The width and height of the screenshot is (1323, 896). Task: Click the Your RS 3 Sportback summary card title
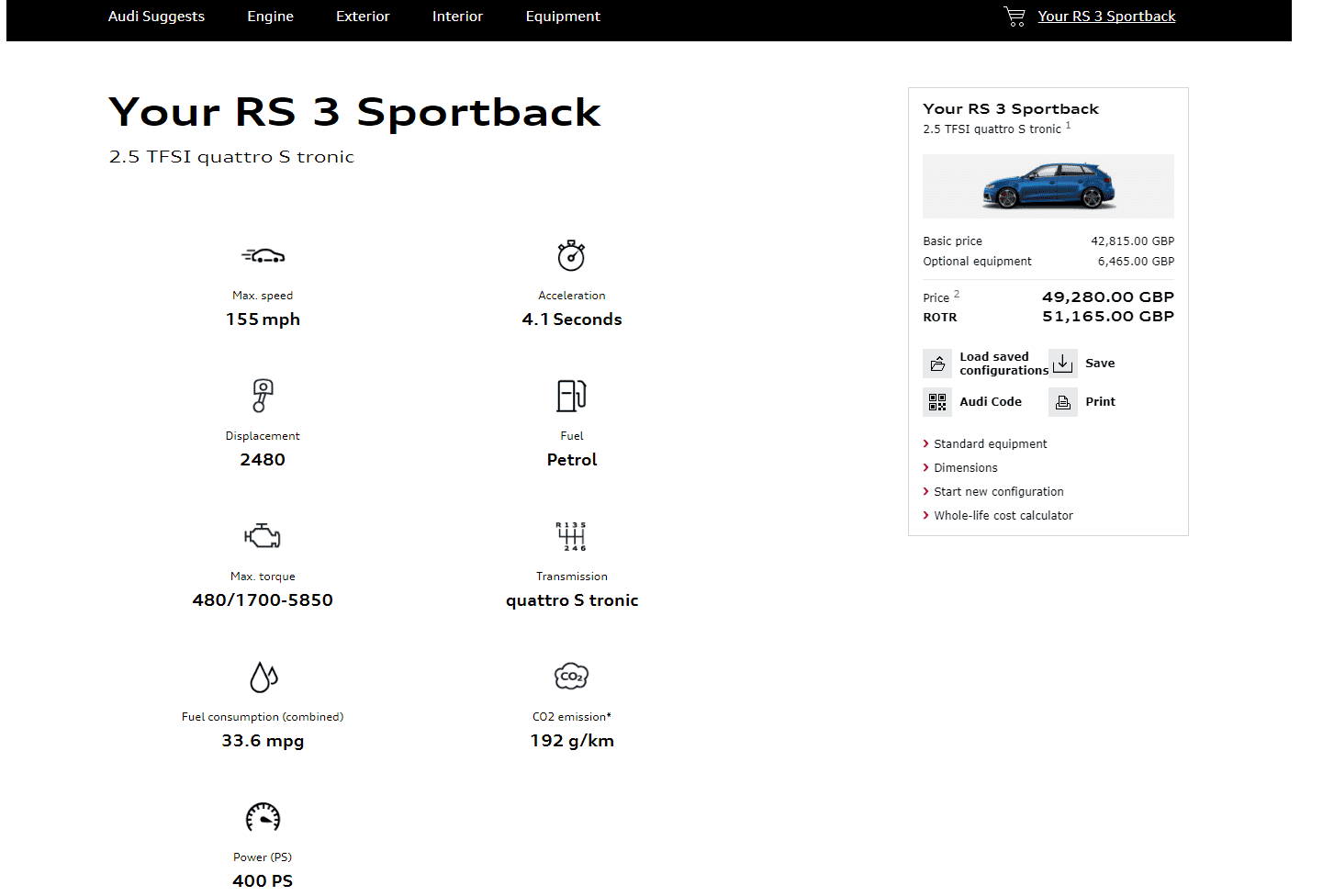click(x=1011, y=109)
